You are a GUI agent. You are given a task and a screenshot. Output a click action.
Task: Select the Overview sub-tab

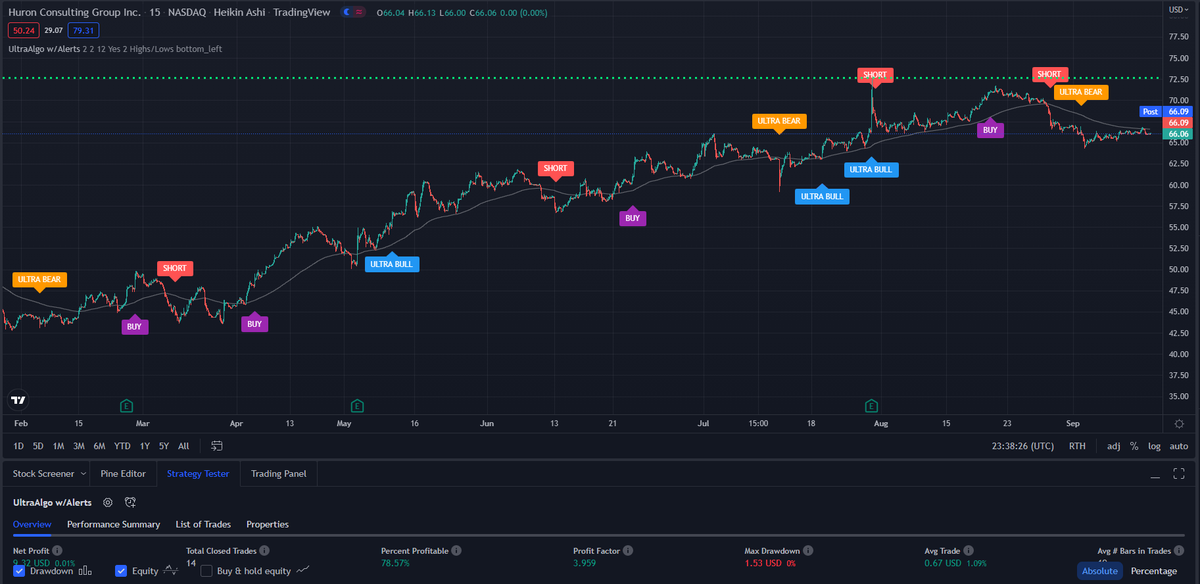pyautogui.click(x=32, y=524)
